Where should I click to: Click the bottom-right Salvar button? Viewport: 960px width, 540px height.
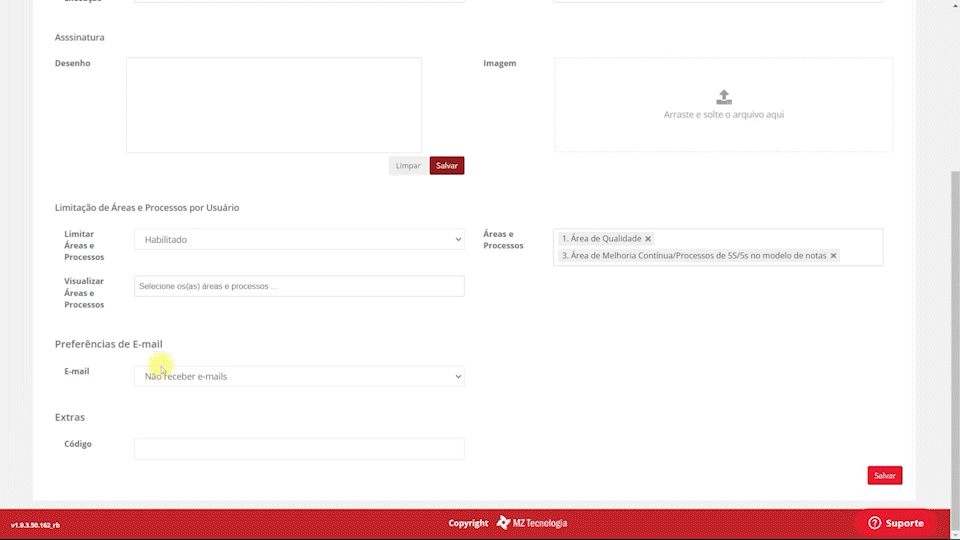click(885, 476)
